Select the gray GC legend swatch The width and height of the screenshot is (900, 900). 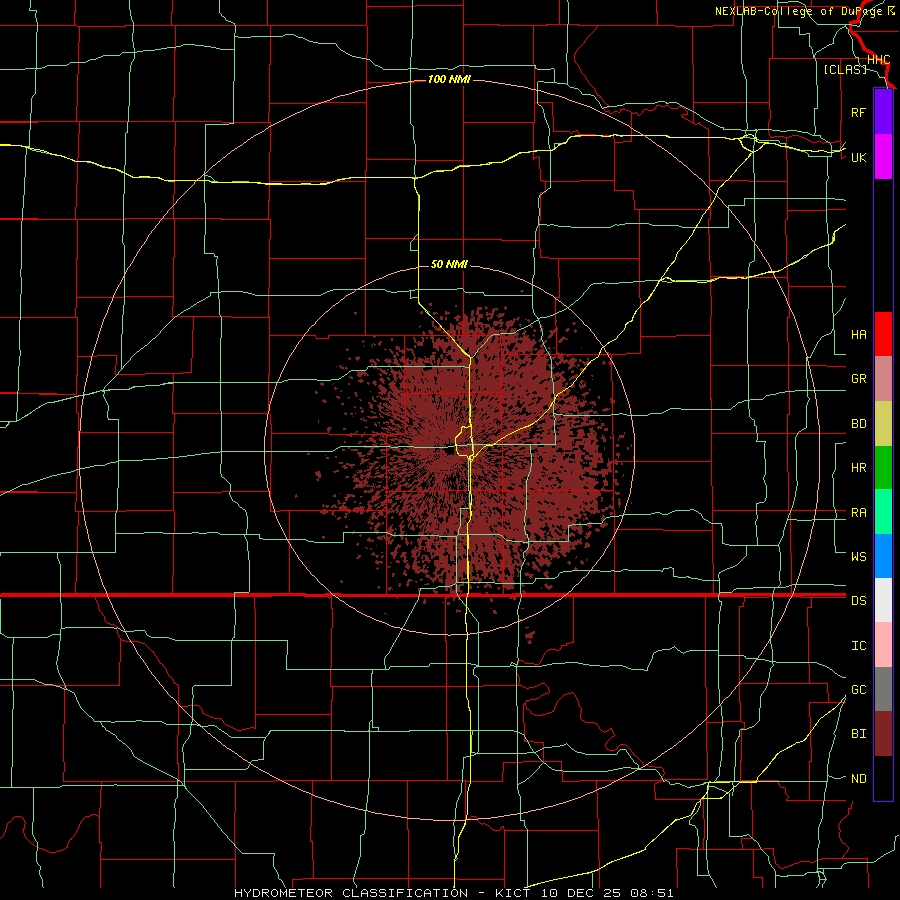pyautogui.click(x=883, y=689)
